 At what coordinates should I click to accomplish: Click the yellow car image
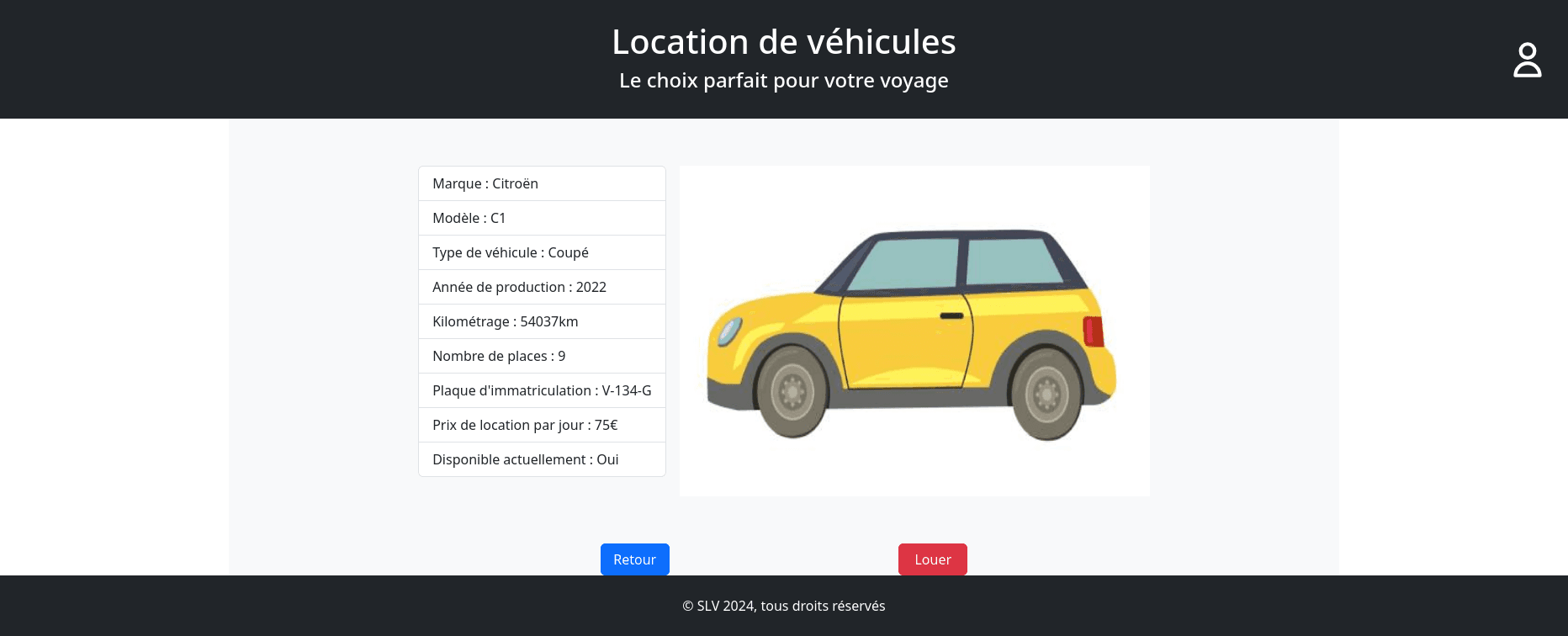coord(914,331)
